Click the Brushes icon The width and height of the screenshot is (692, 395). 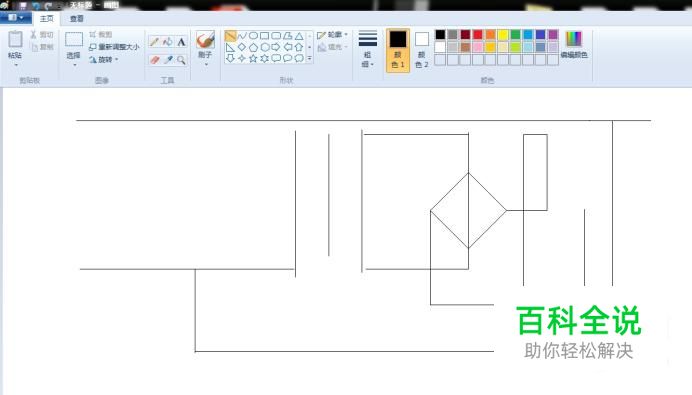(x=206, y=40)
